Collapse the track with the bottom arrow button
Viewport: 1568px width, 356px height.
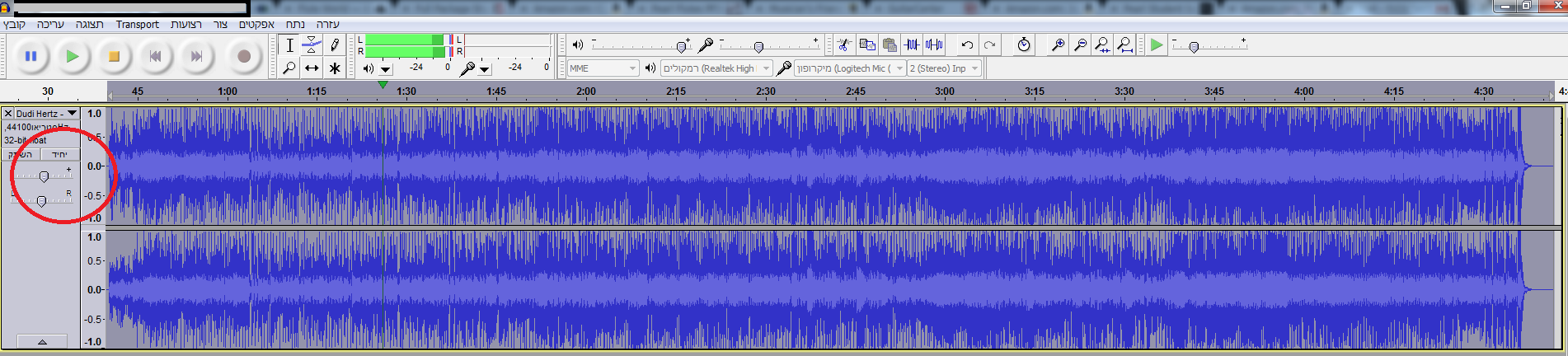click(x=42, y=341)
